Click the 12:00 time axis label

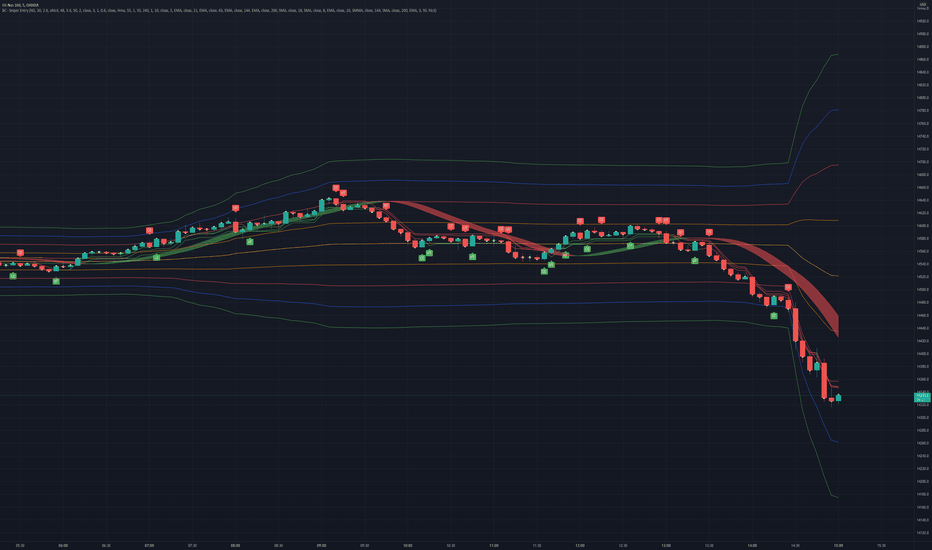click(580, 545)
